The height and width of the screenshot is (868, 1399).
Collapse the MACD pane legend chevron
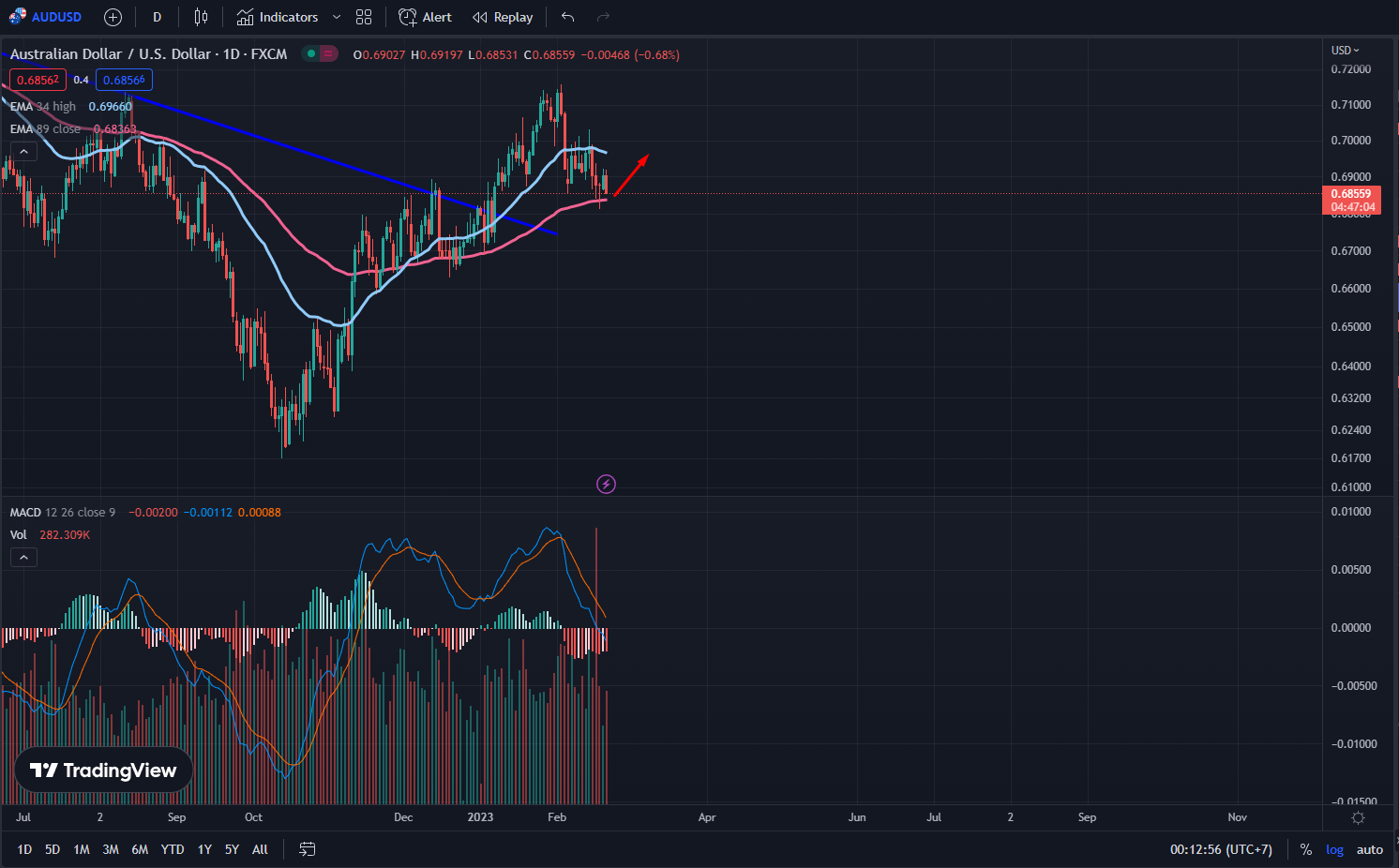click(23, 558)
